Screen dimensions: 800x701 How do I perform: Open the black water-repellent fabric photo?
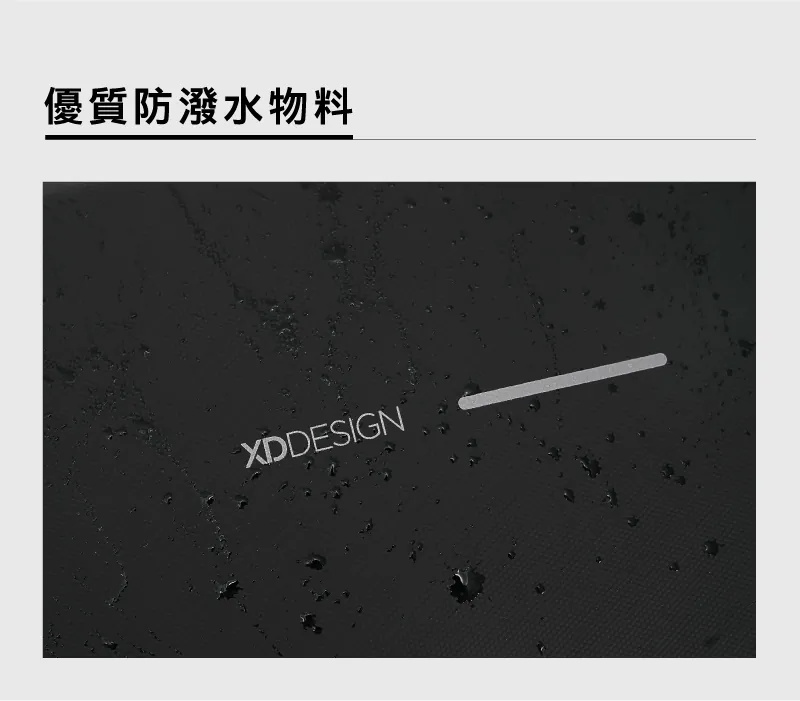399,419
